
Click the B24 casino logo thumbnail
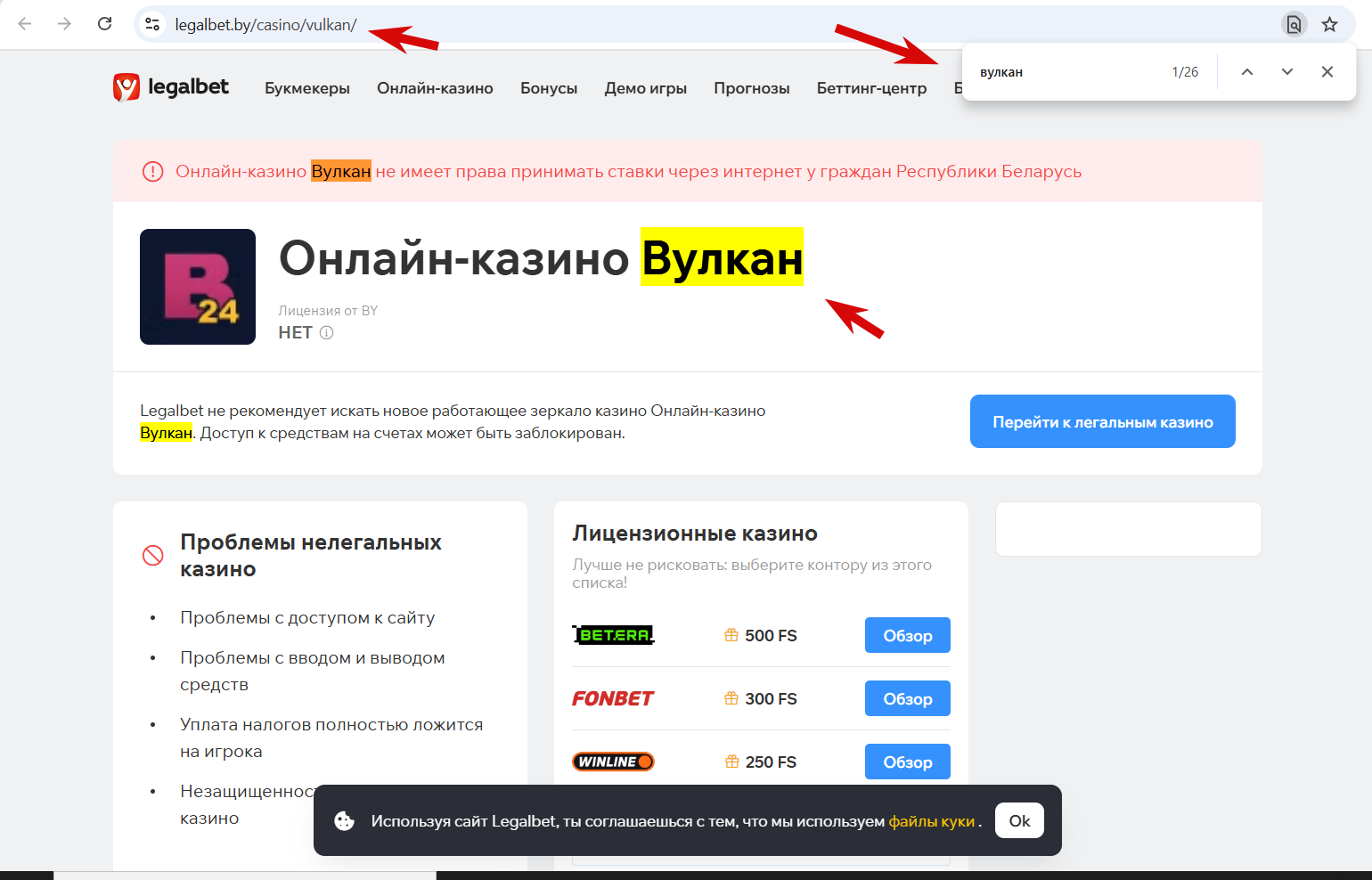198,287
